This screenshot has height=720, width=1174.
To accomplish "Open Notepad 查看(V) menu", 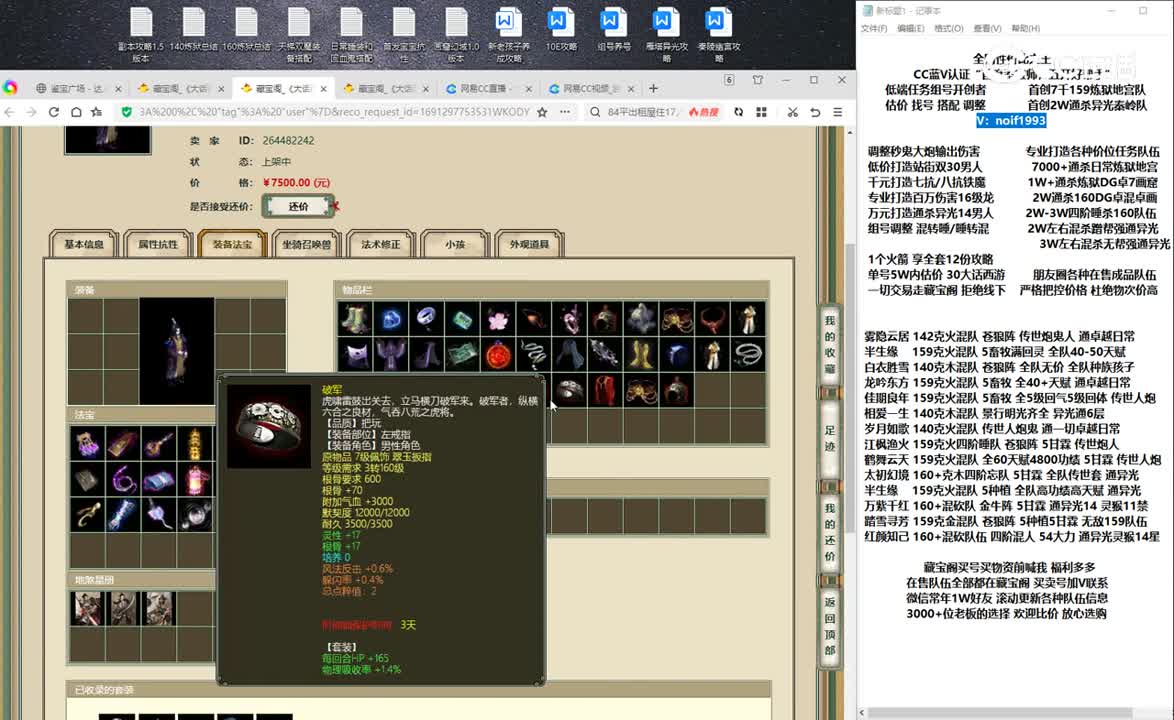I will coord(988,28).
